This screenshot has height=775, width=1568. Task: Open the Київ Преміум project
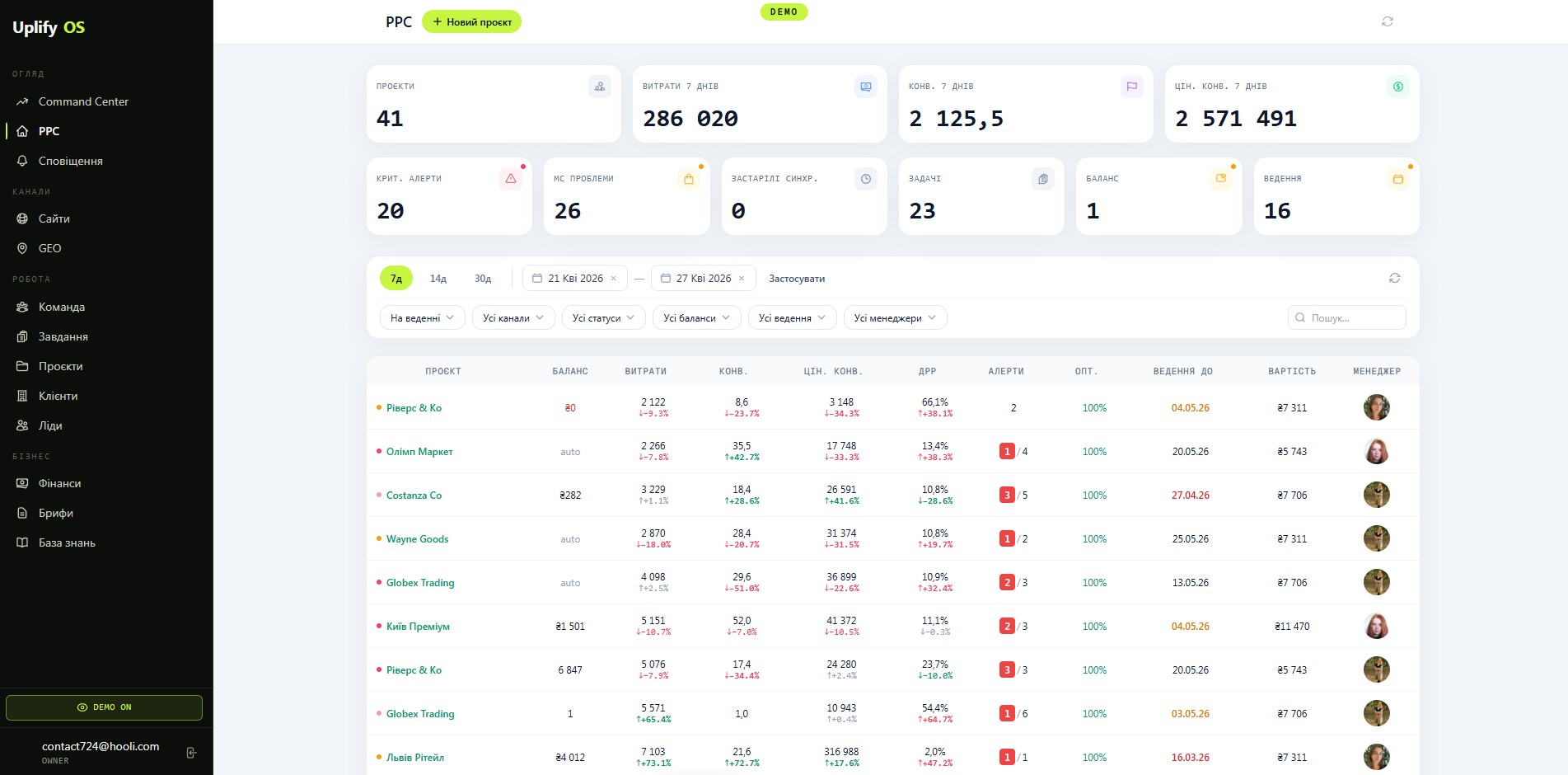point(418,627)
